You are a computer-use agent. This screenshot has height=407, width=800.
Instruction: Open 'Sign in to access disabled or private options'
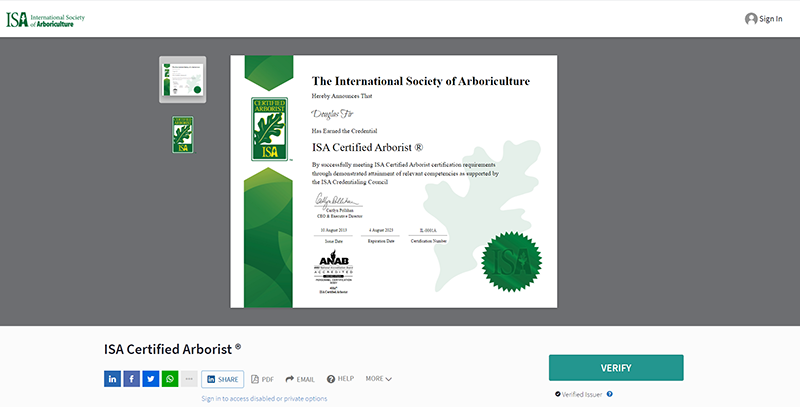(264, 399)
